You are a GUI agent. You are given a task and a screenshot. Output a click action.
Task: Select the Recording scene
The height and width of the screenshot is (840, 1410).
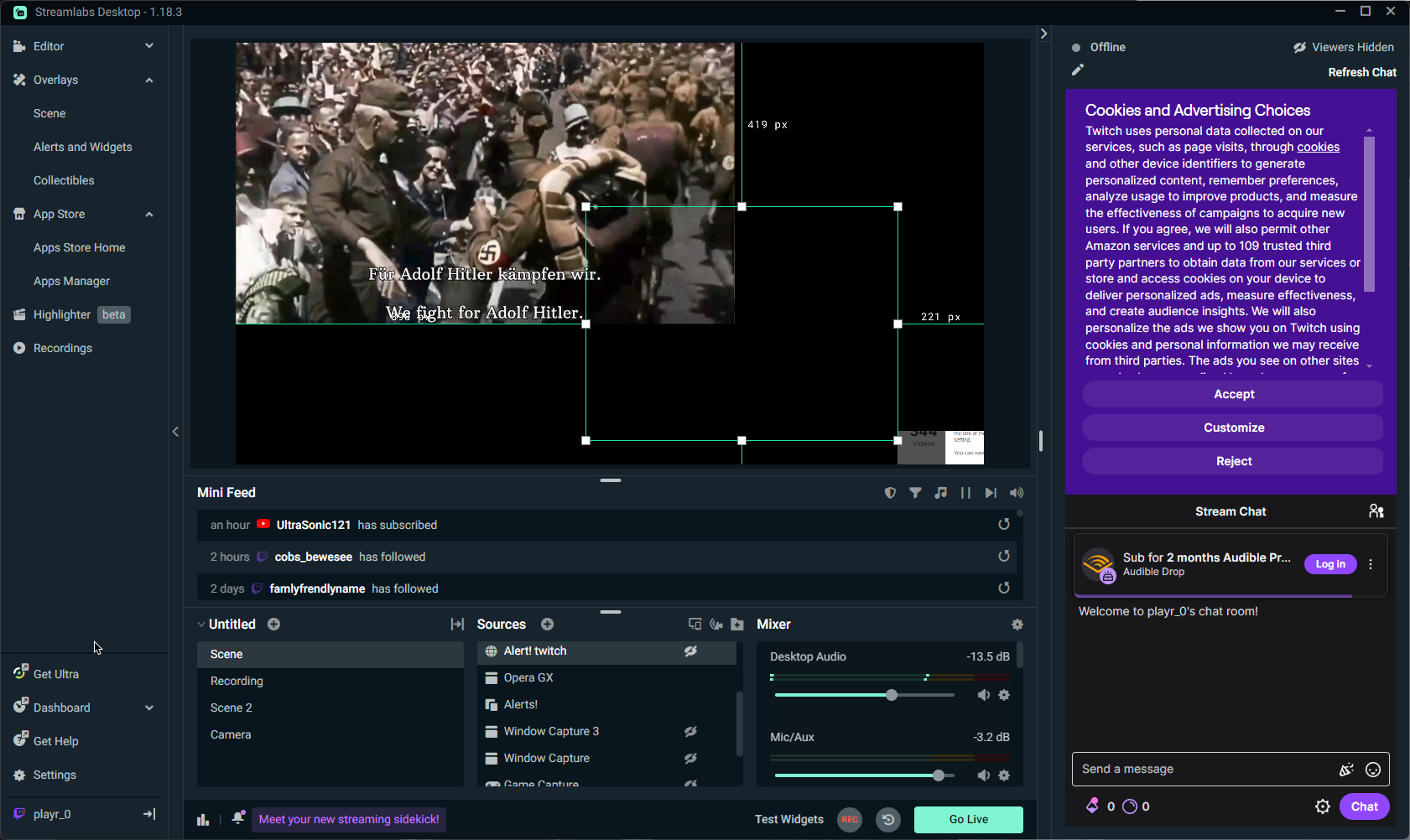(x=330, y=681)
